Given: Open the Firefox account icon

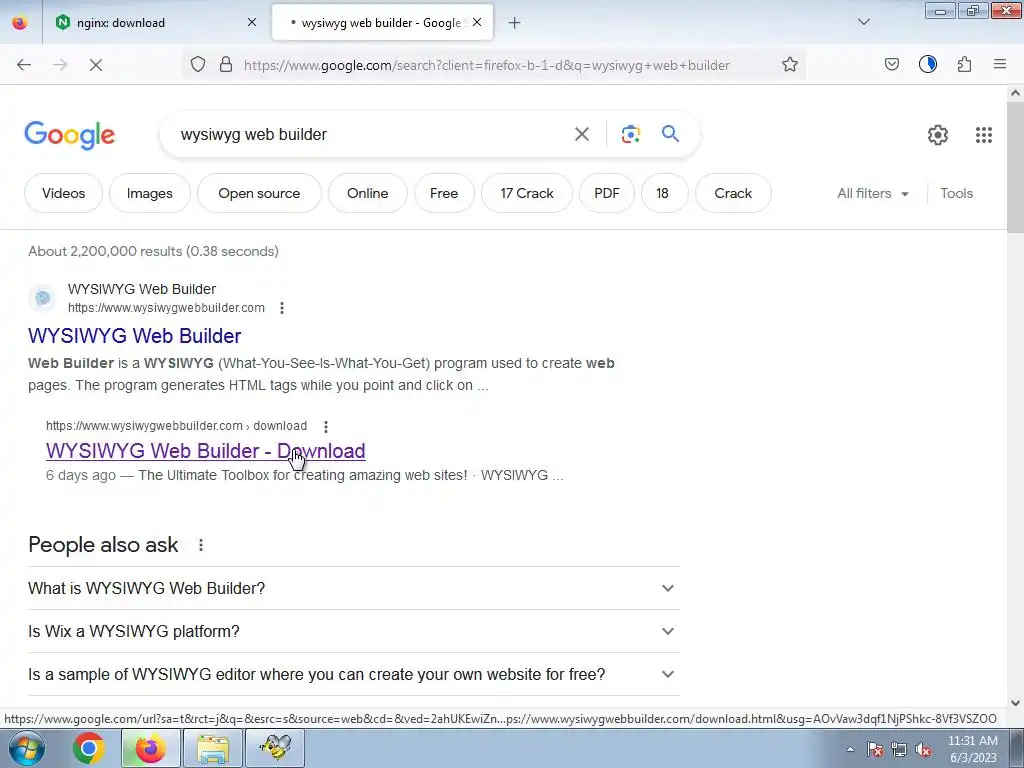Looking at the screenshot, I should pyautogui.click(x=927, y=64).
